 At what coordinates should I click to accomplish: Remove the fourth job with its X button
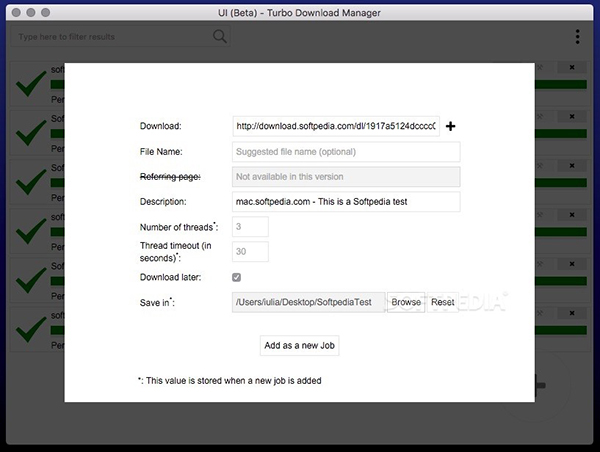(572, 215)
